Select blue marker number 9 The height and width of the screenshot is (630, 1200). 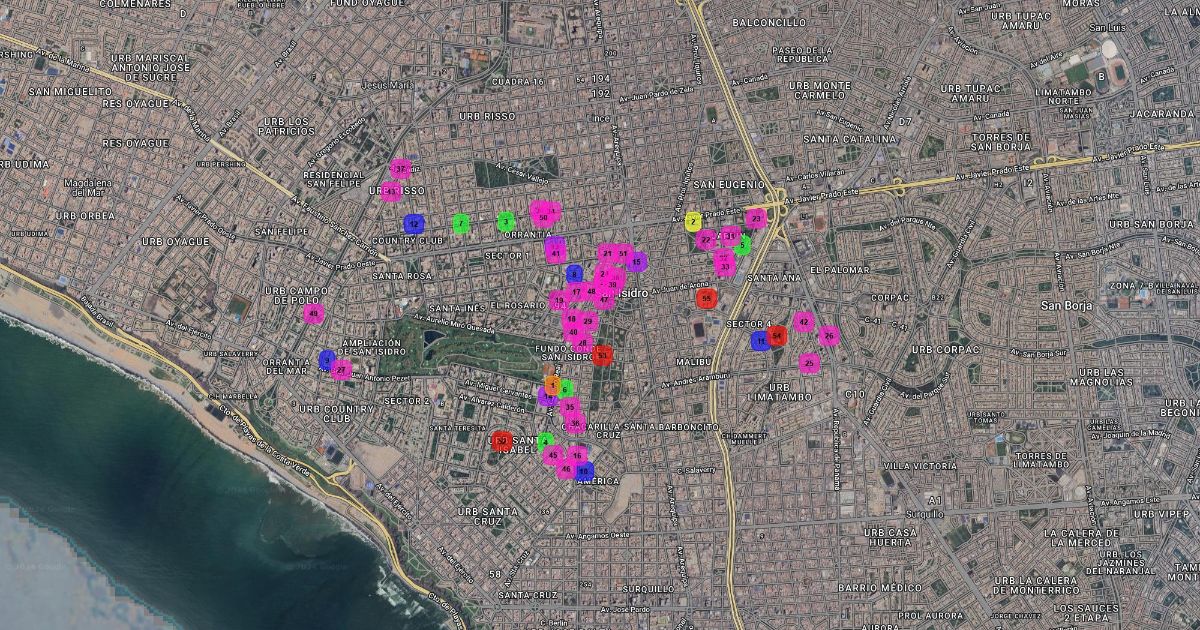pyautogui.click(x=327, y=359)
